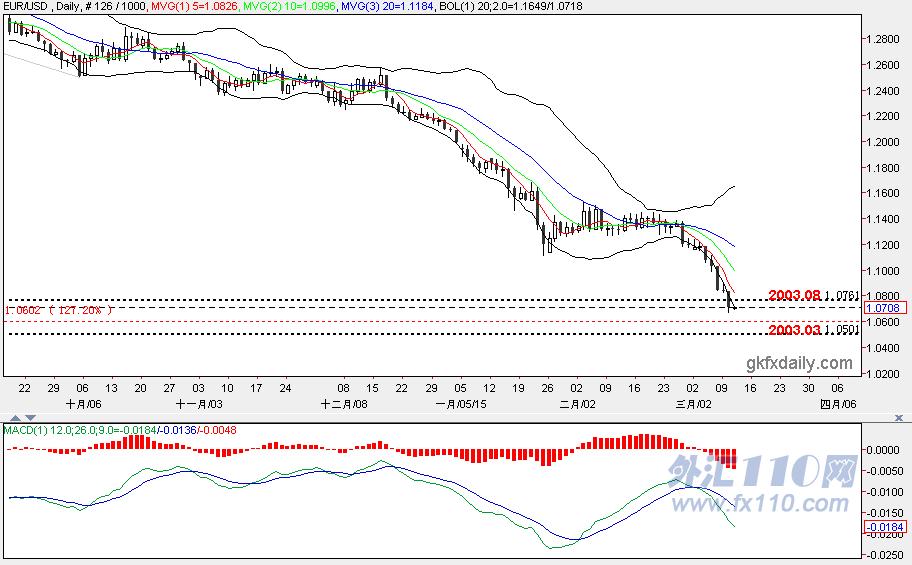Close the MACD indicator panel

899,418
